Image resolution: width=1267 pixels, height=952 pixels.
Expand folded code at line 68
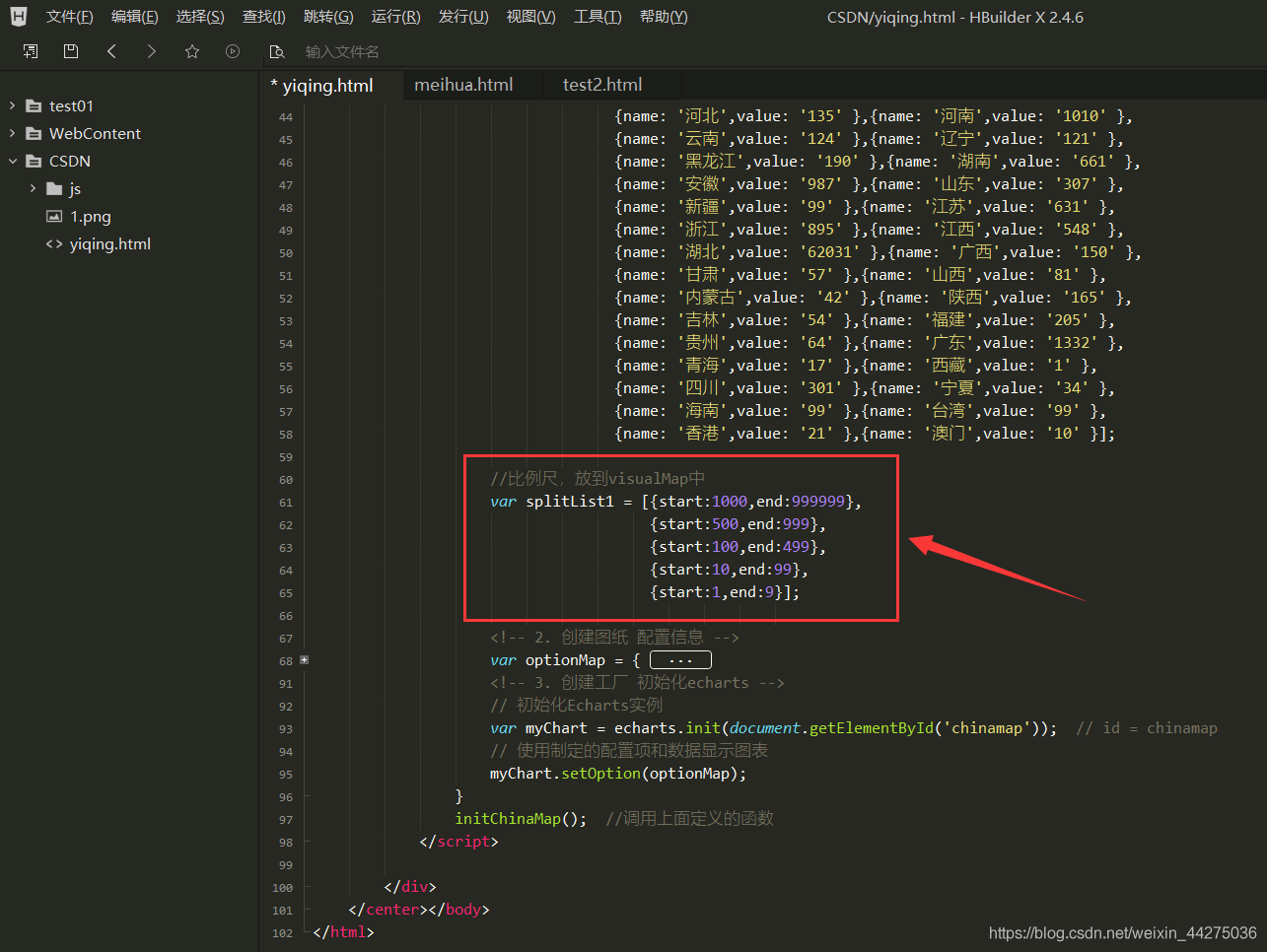click(305, 659)
